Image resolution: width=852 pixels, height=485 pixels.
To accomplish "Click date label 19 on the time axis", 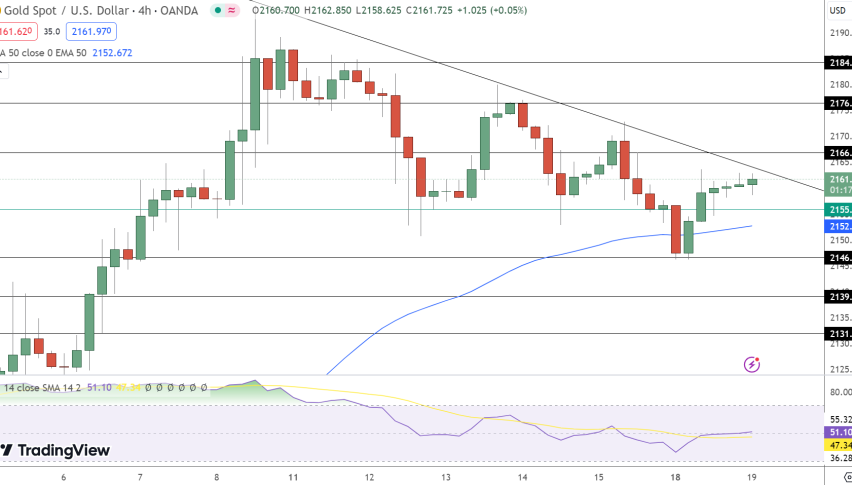I will (752, 477).
